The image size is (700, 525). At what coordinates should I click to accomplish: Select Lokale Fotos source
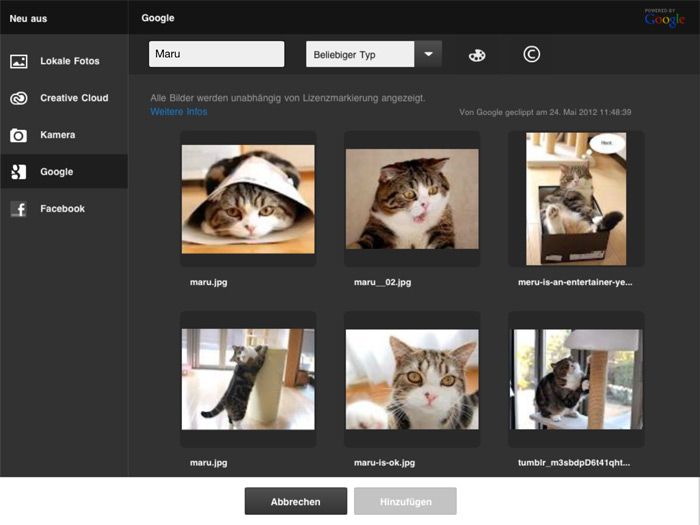[x=69, y=61]
